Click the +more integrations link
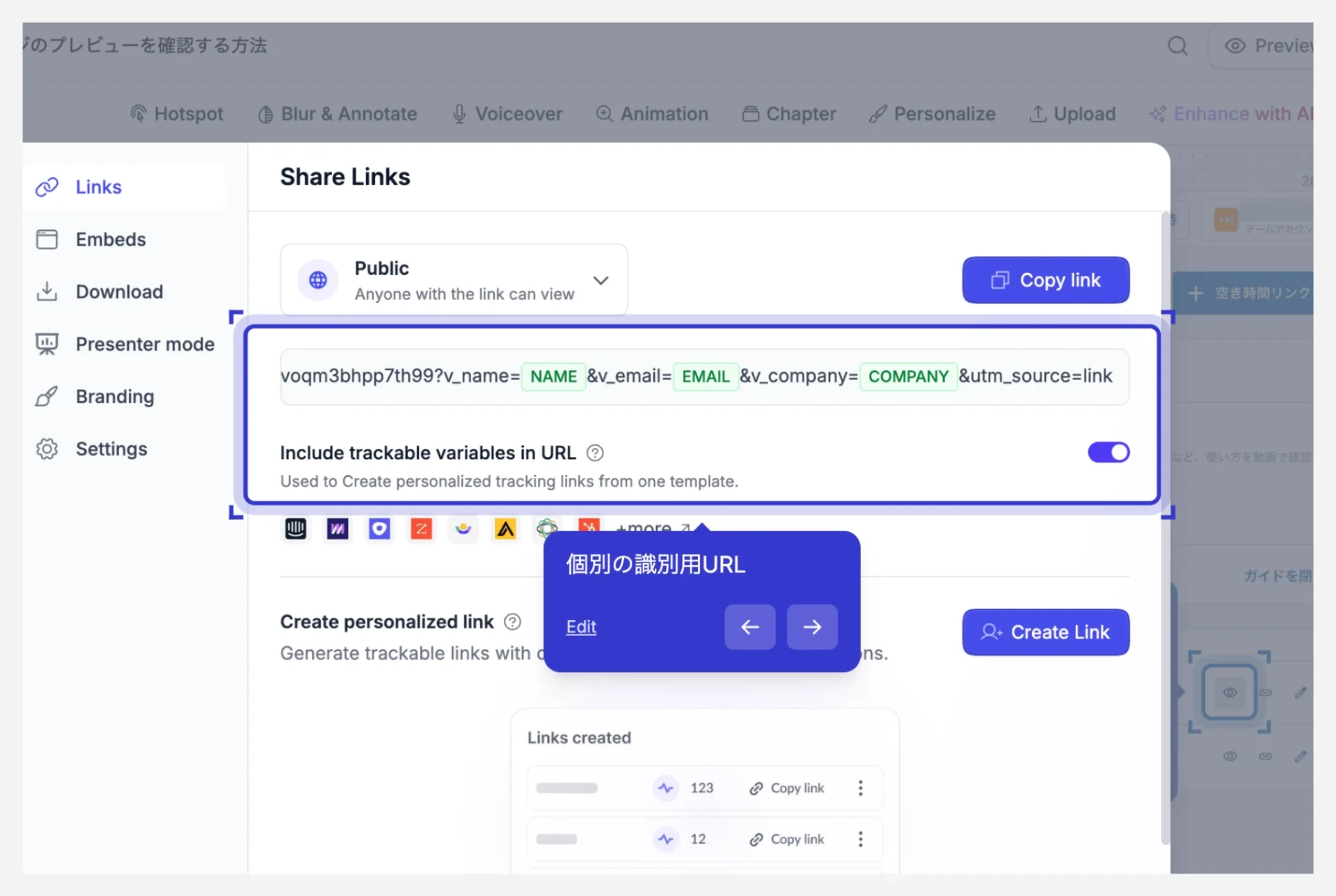This screenshot has width=1336, height=896. (x=653, y=529)
